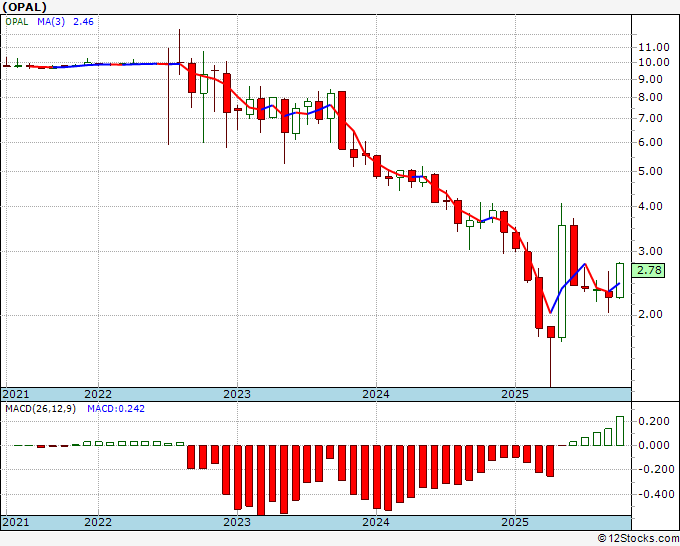Click the 0.000 MACD axis label

pos(654,445)
